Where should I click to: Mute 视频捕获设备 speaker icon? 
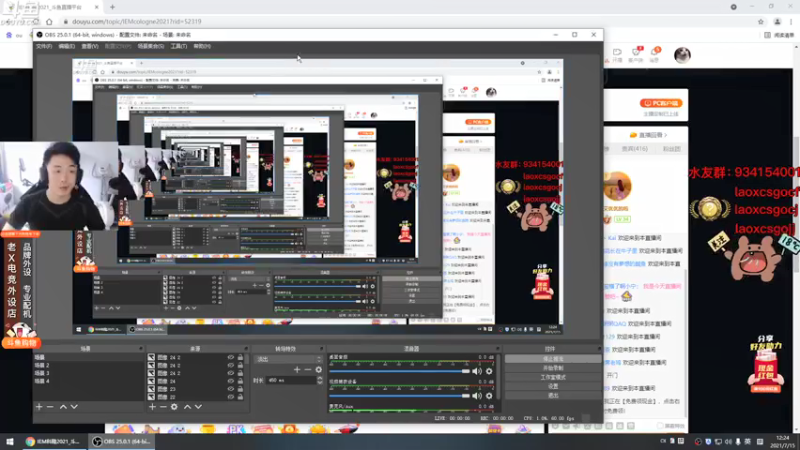[477, 395]
